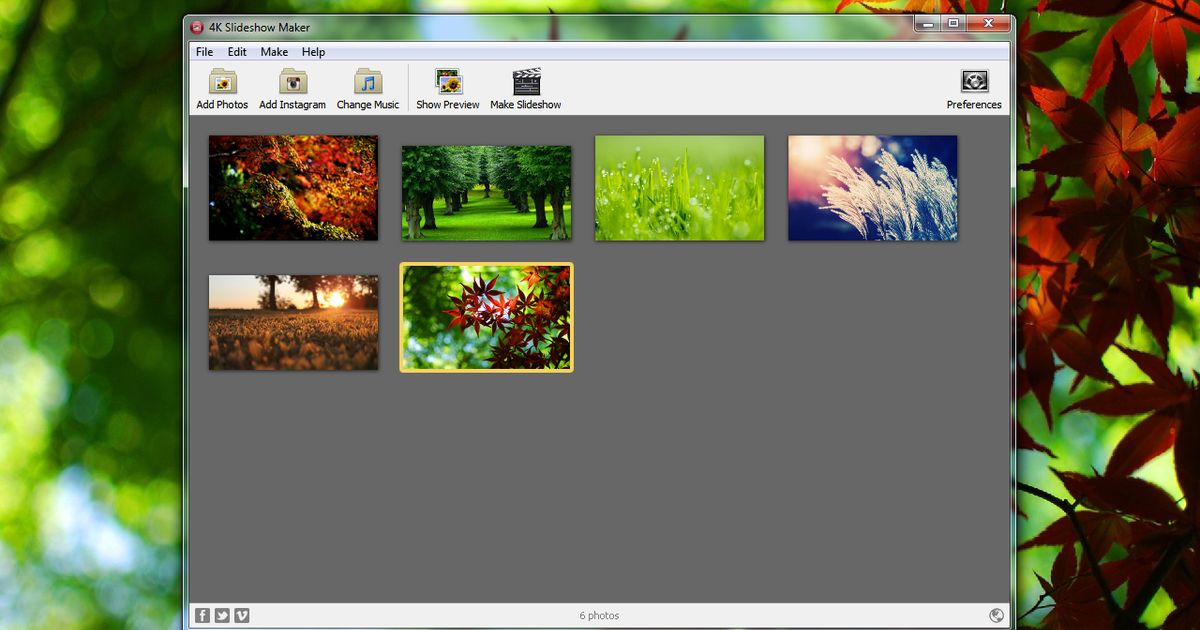
Task: Click the app logo in the title bar
Action: coord(197,27)
